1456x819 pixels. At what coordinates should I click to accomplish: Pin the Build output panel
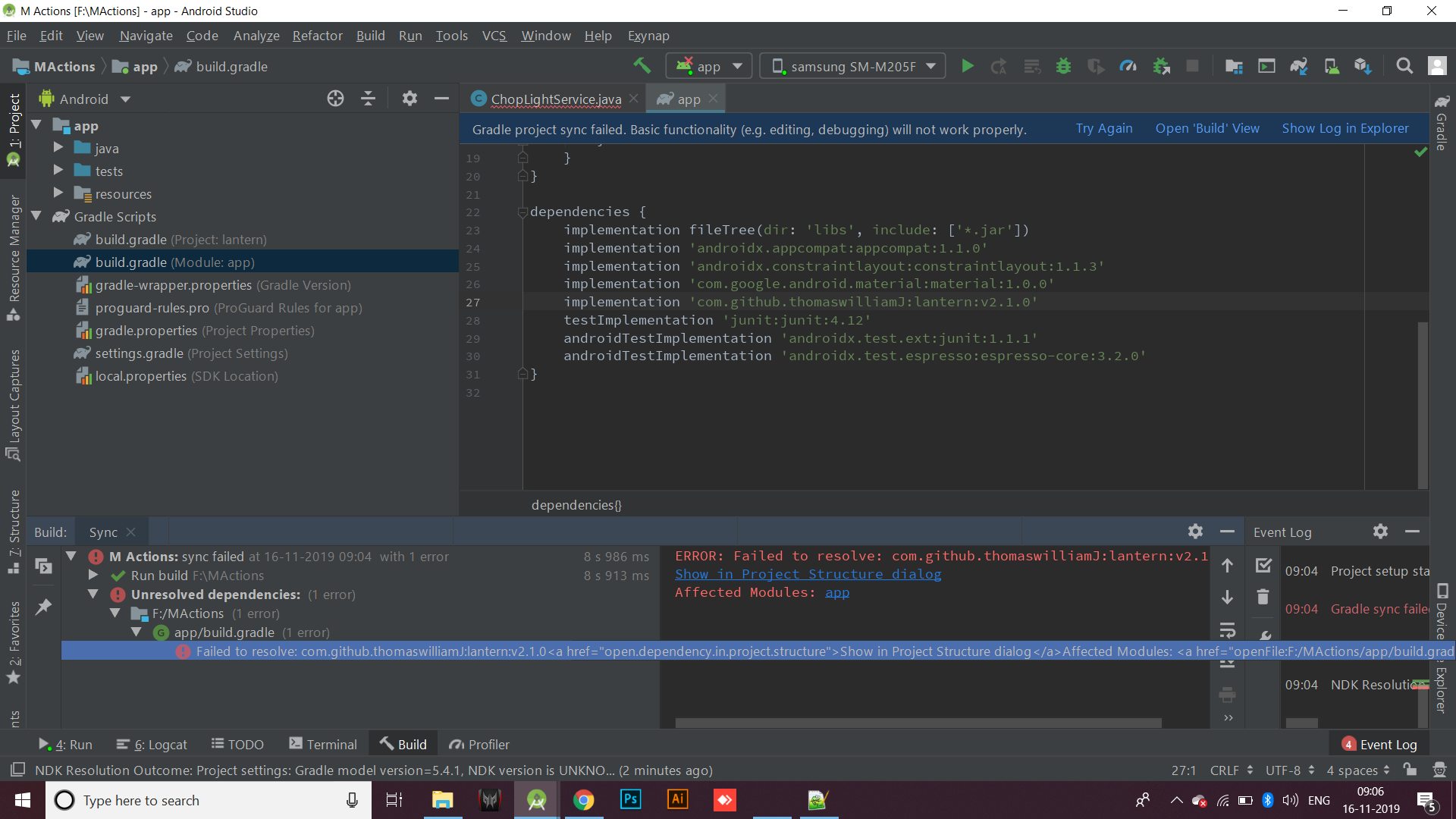[43, 607]
